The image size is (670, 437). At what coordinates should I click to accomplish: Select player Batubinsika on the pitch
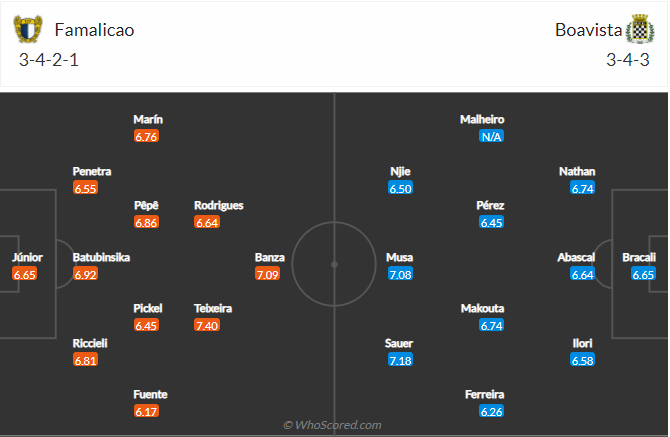(101, 257)
